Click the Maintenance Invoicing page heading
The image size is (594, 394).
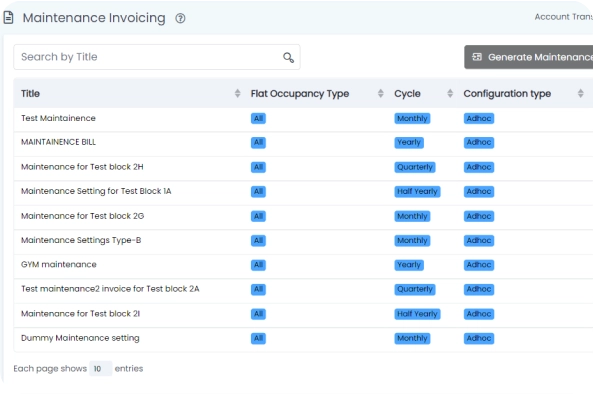[x=94, y=18]
